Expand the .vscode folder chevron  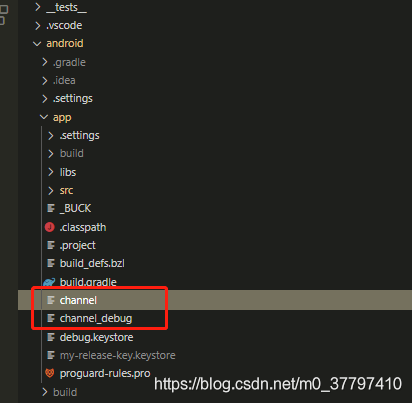click(x=38, y=25)
